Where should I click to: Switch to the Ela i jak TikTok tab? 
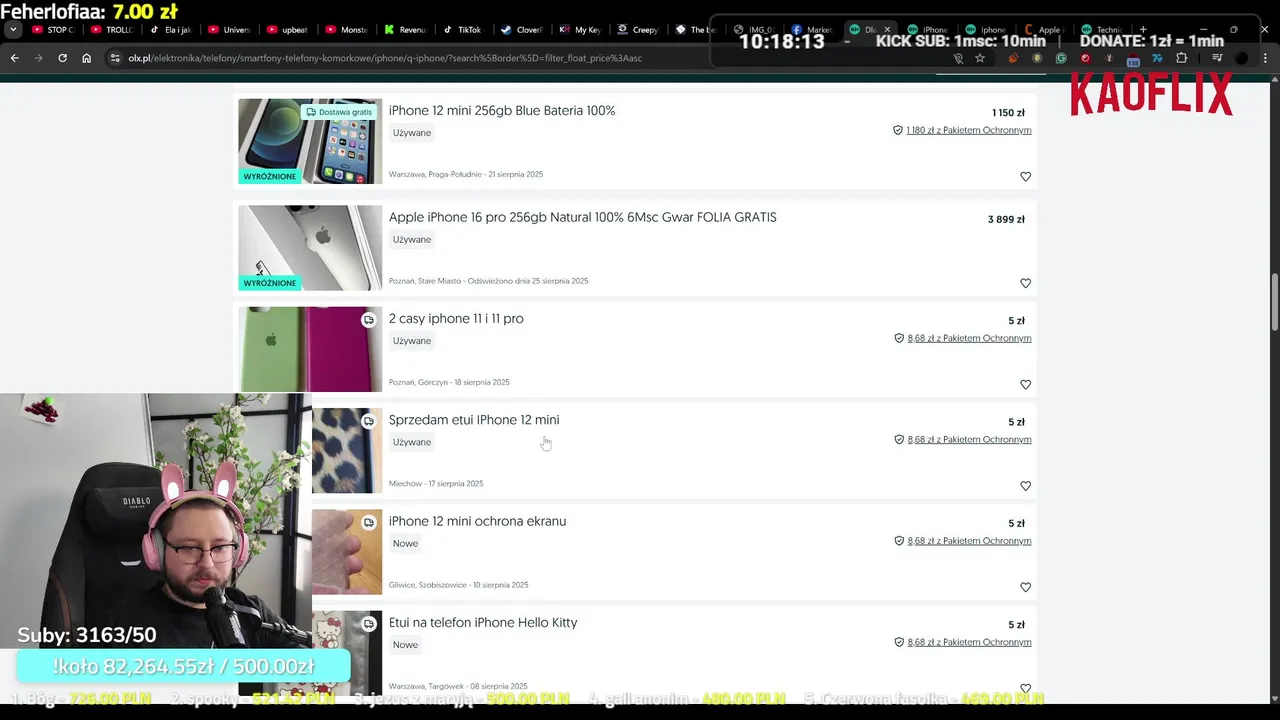click(x=171, y=30)
